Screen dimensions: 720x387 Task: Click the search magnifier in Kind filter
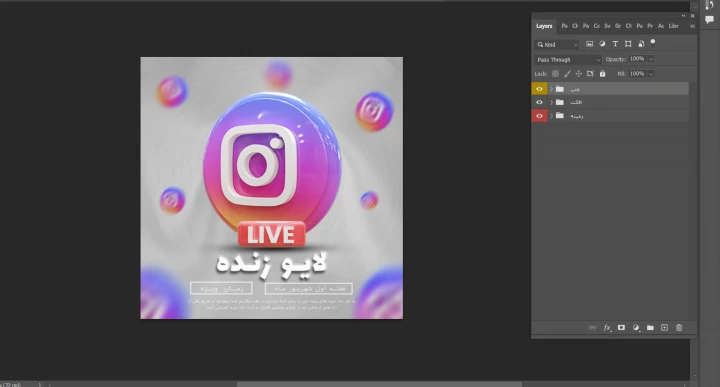(540, 45)
